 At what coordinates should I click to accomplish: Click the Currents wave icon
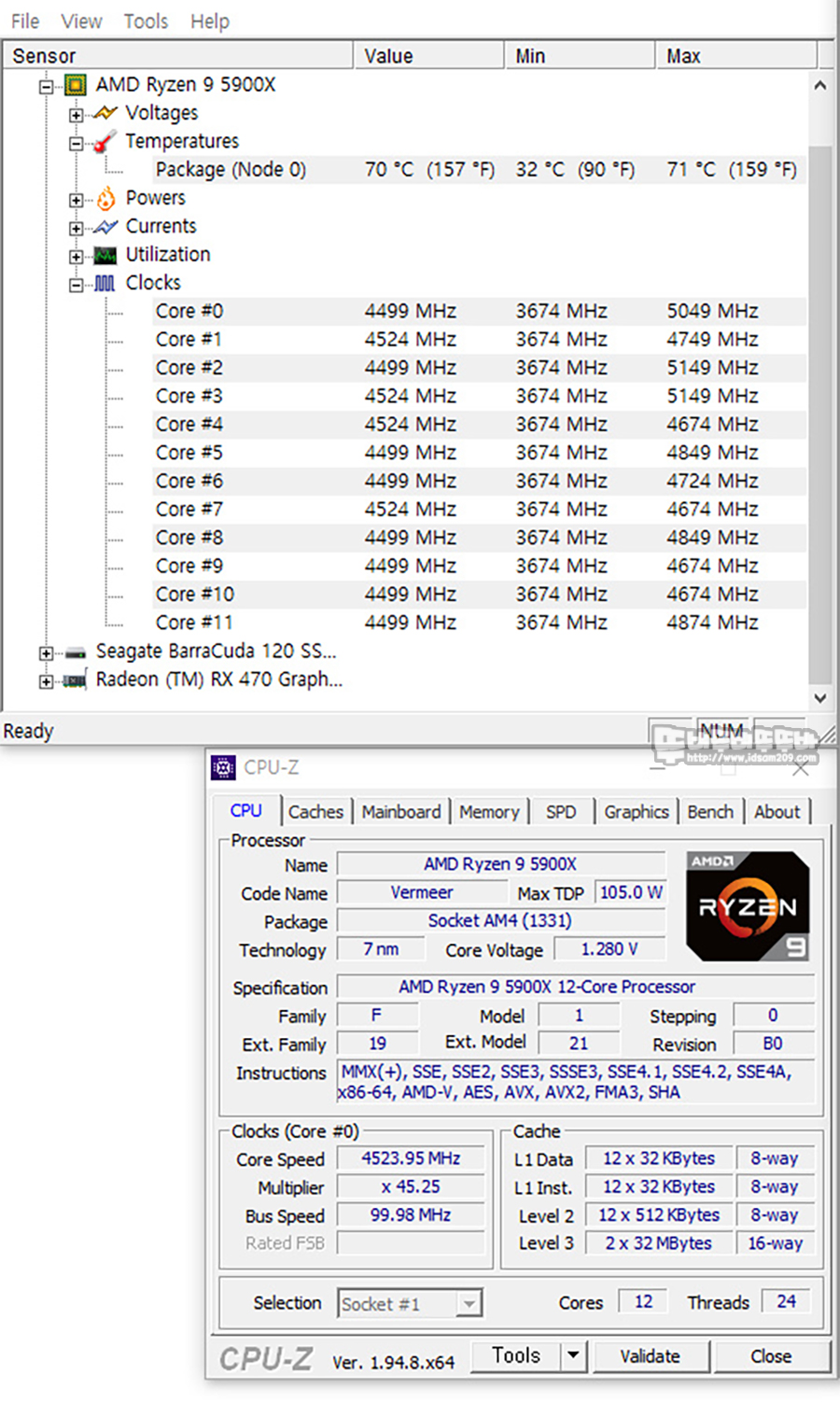click(x=105, y=227)
